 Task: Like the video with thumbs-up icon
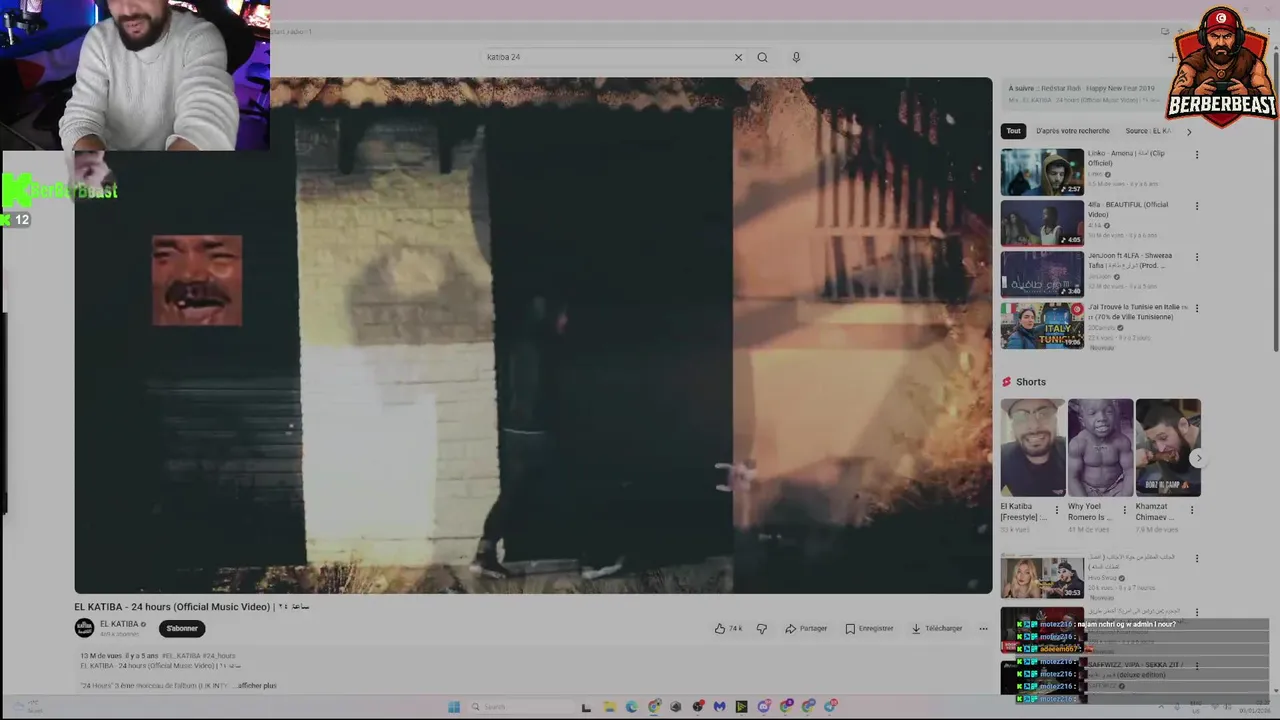pyautogui.click(x=728, y=629)
